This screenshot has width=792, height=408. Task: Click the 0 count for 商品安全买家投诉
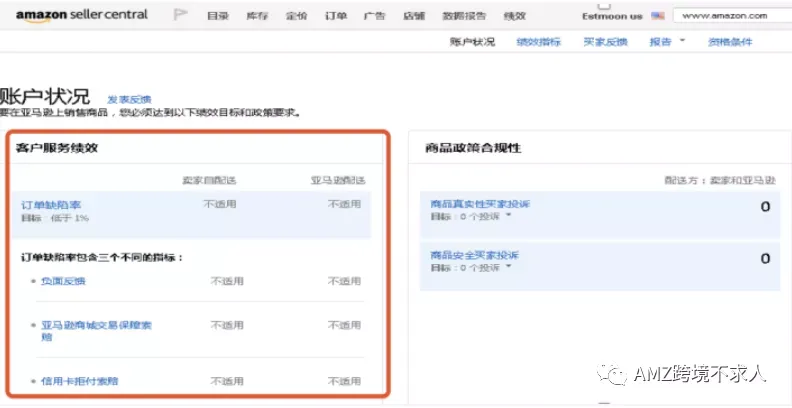point(765,259)
